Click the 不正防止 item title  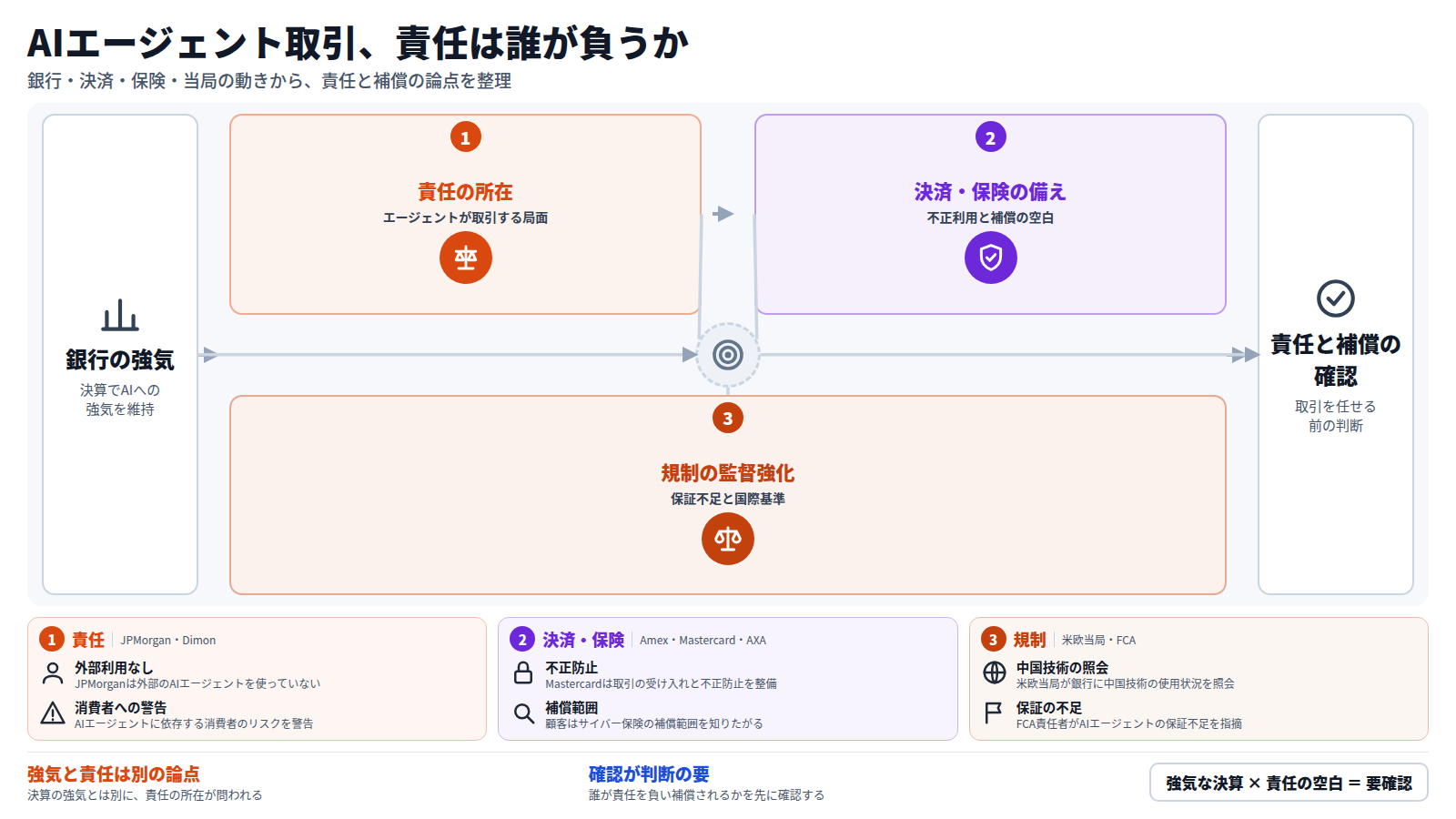(x=571, y=668)
